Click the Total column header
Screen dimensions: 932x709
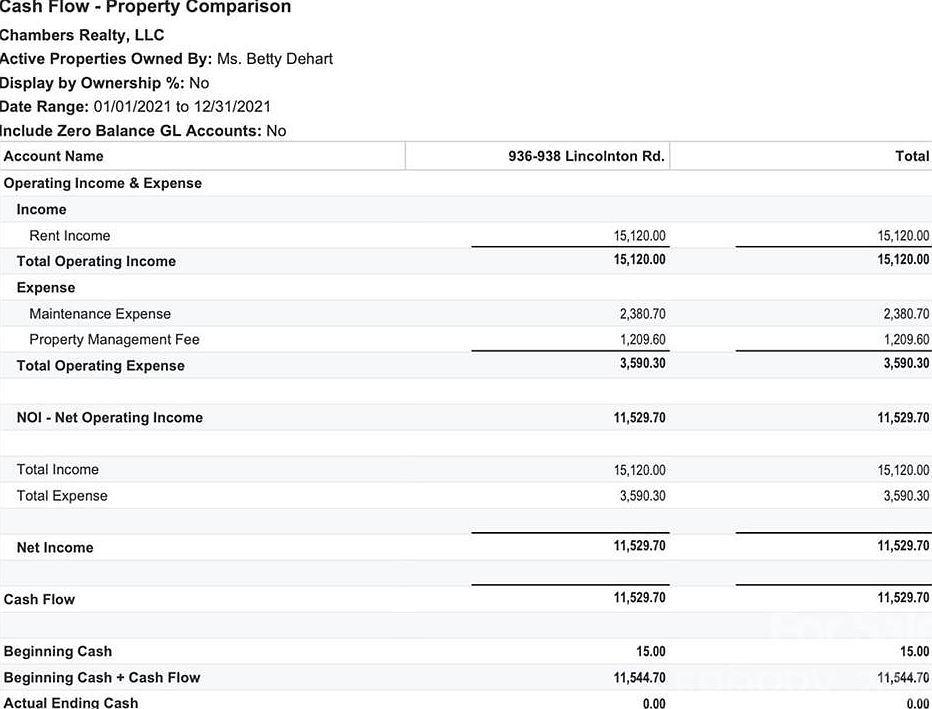point(911,156)
